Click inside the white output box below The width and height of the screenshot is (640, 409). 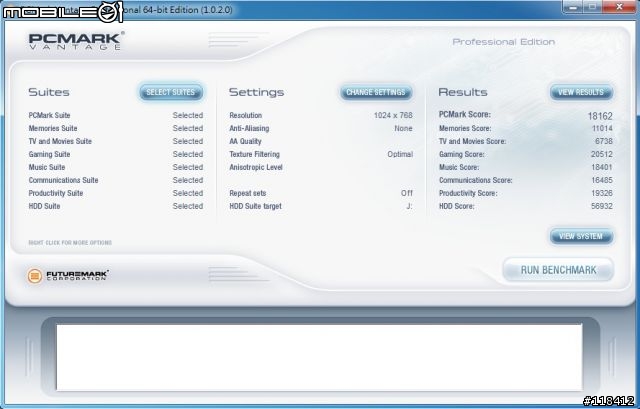(319, 358)
